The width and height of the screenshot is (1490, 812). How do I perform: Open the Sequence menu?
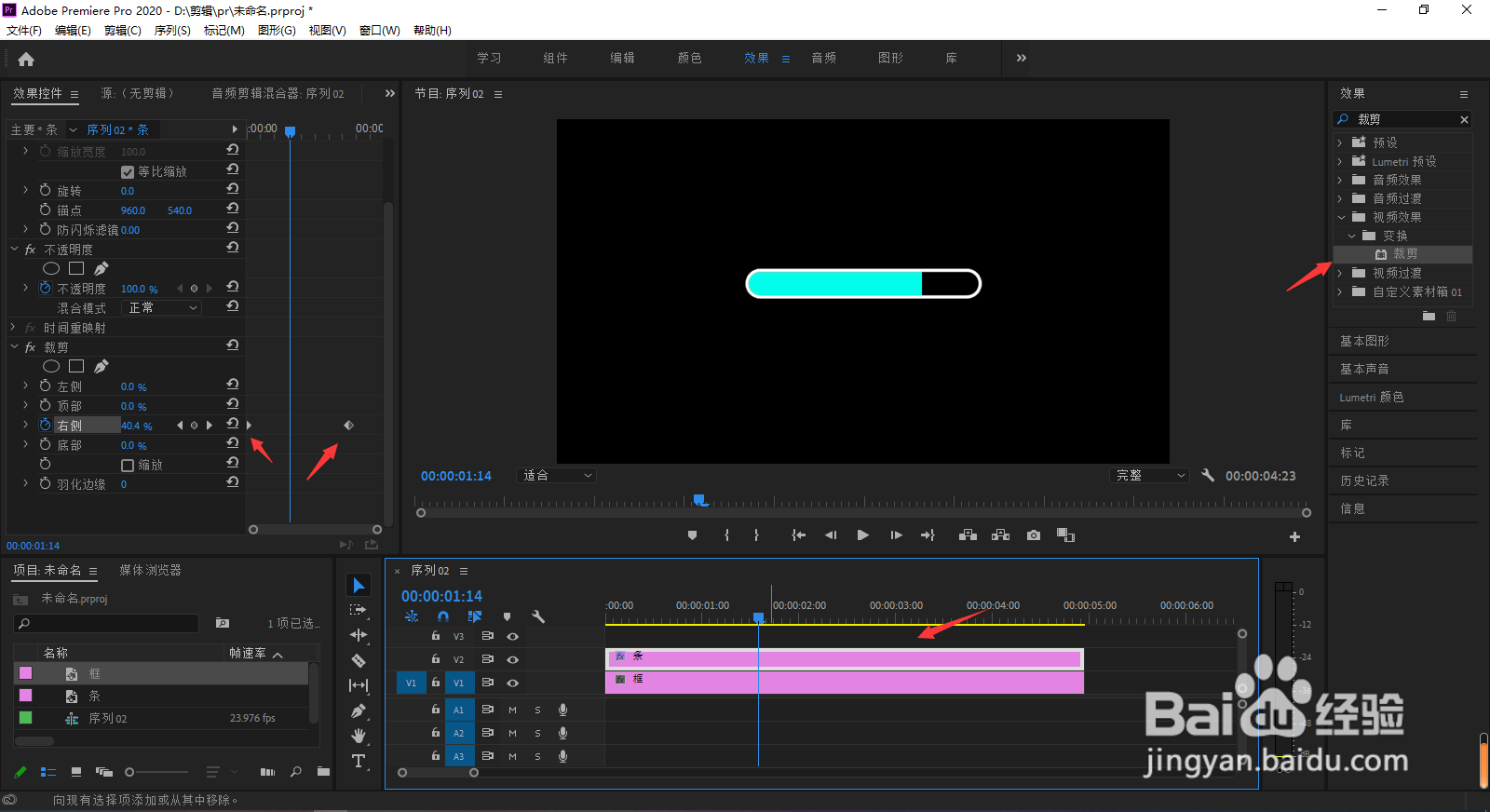pos(172,31)
